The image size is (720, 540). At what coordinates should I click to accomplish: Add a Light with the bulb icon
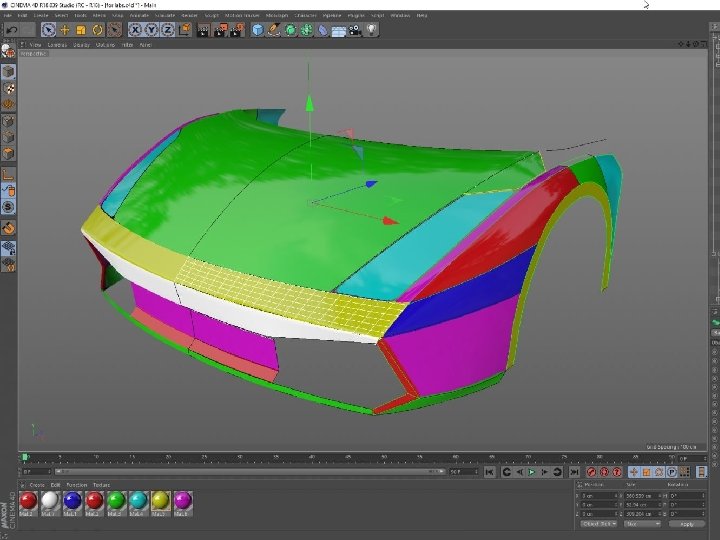coord(371,30)
